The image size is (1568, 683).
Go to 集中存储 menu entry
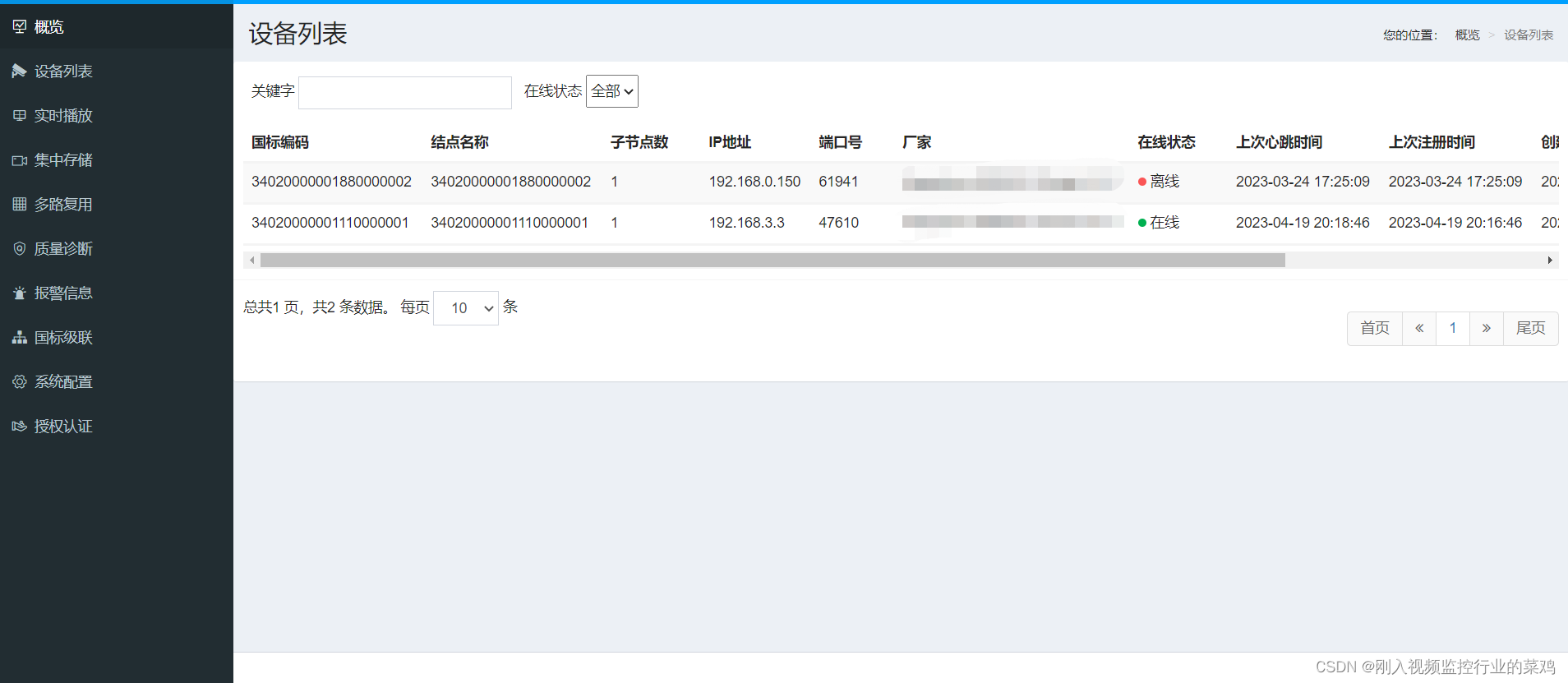[x=117, y=160]
